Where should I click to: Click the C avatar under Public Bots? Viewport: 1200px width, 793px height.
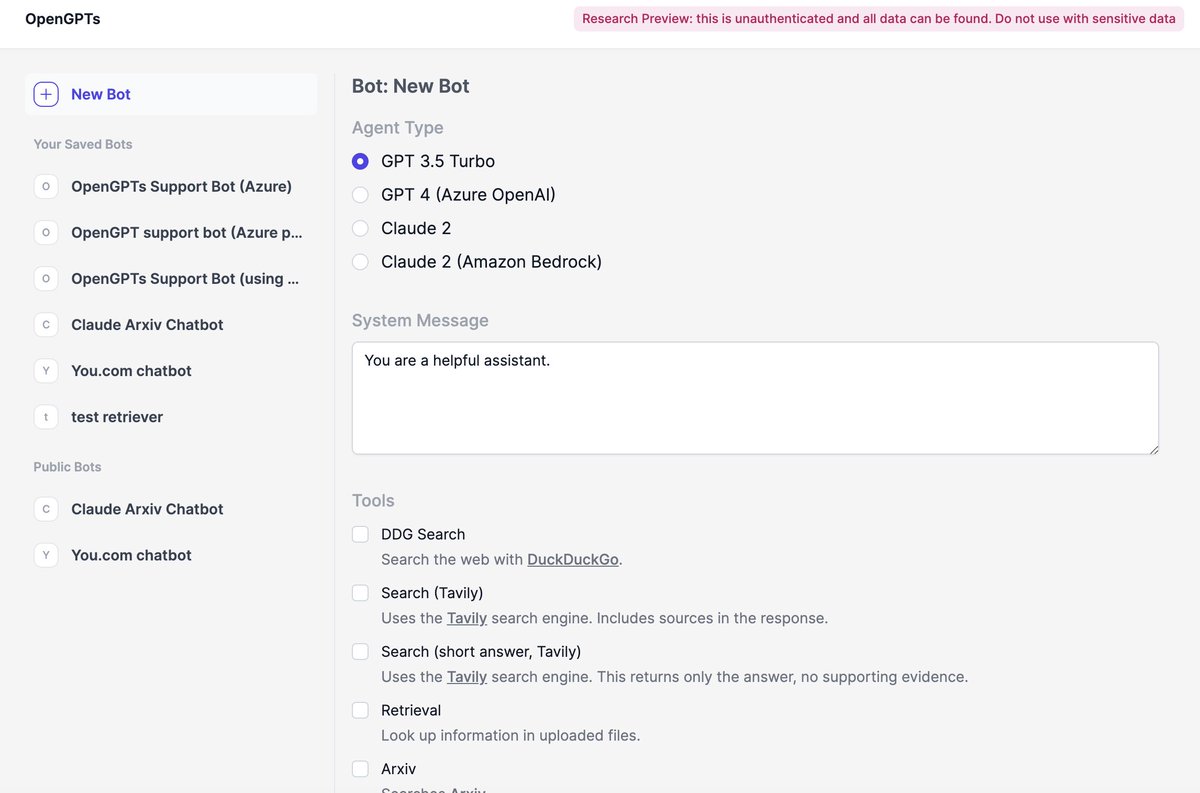point(46,509)
